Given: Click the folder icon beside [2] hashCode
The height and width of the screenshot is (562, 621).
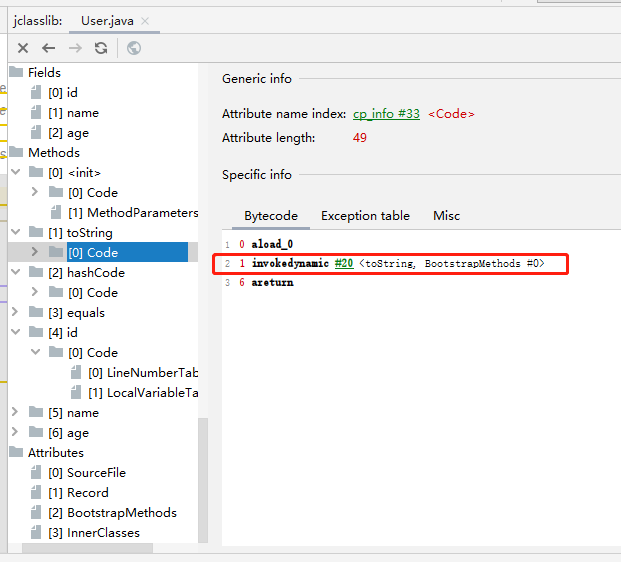Looking at the screenshot, I should coord(36,272).
